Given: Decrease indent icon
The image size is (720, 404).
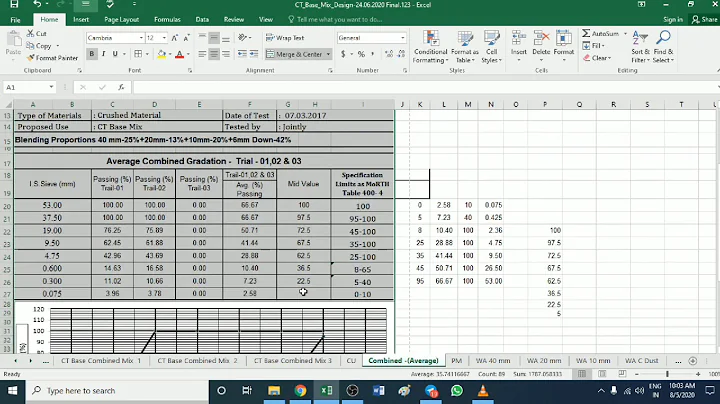Looking at the screenshot, I should click(242, 54).
